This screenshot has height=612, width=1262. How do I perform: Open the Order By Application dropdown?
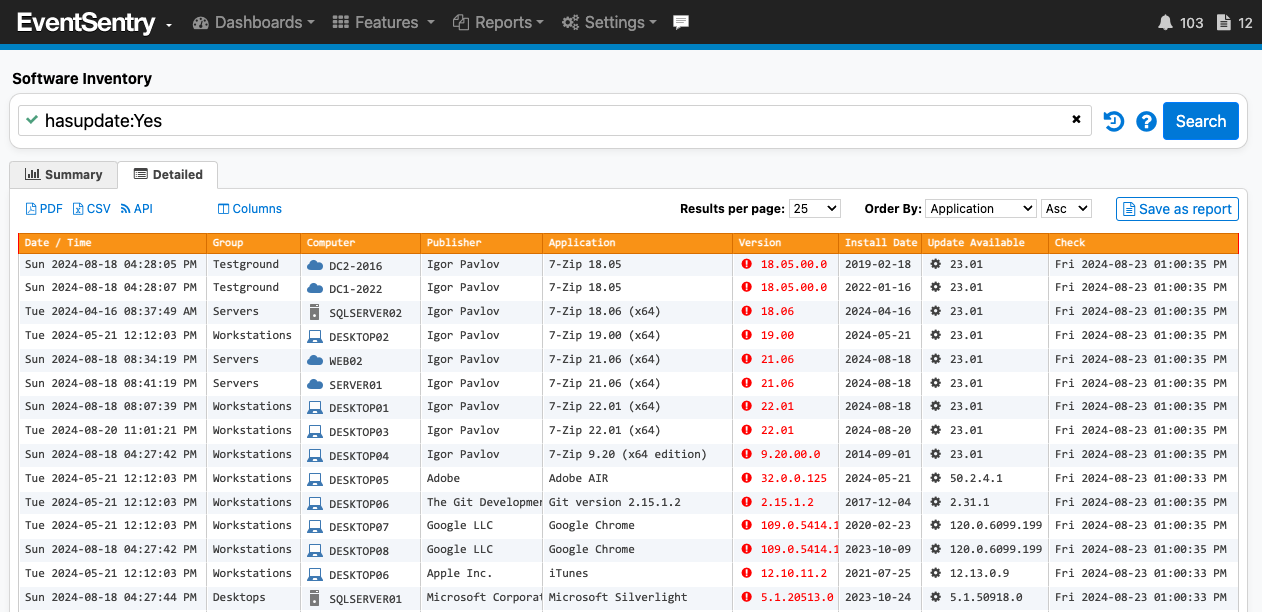tap(981, 209)
